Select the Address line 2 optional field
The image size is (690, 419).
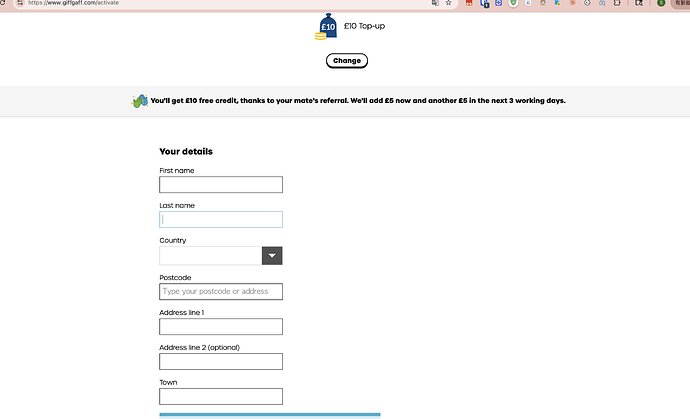coord(221,361)
